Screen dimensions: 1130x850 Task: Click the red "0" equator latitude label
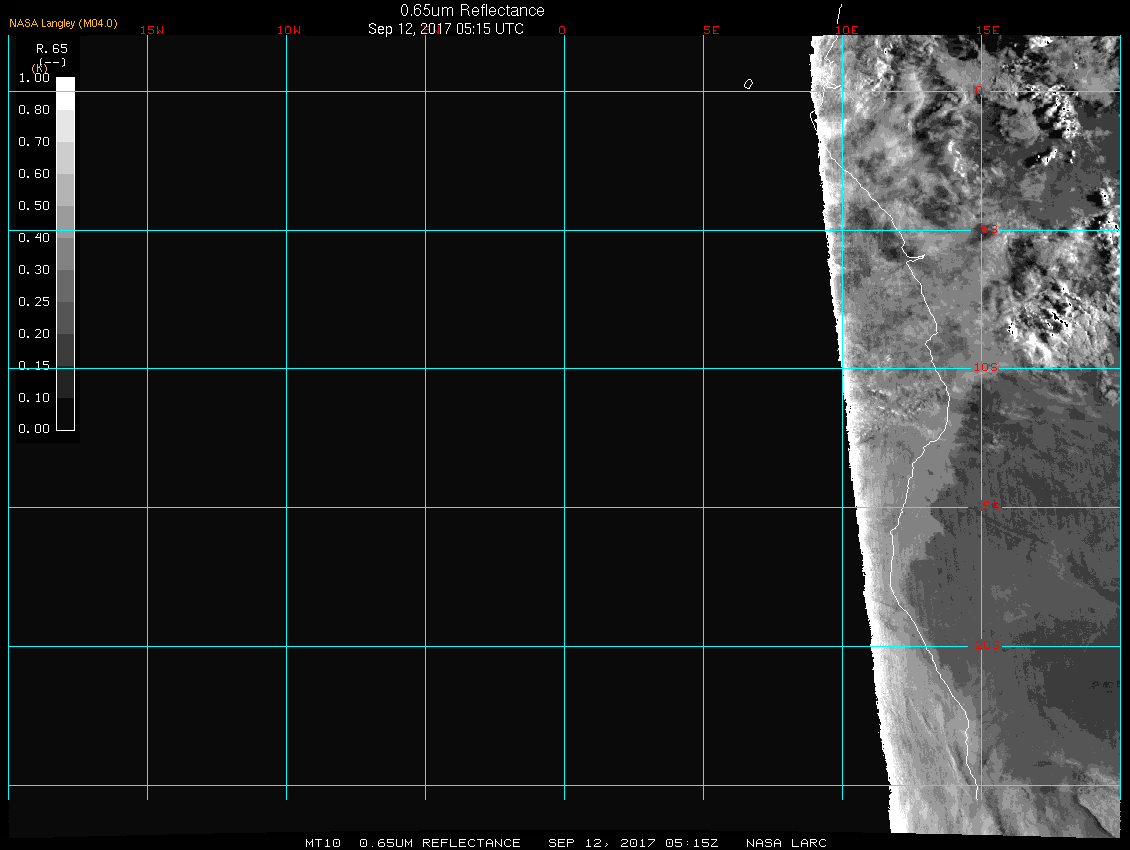(979, 91)
